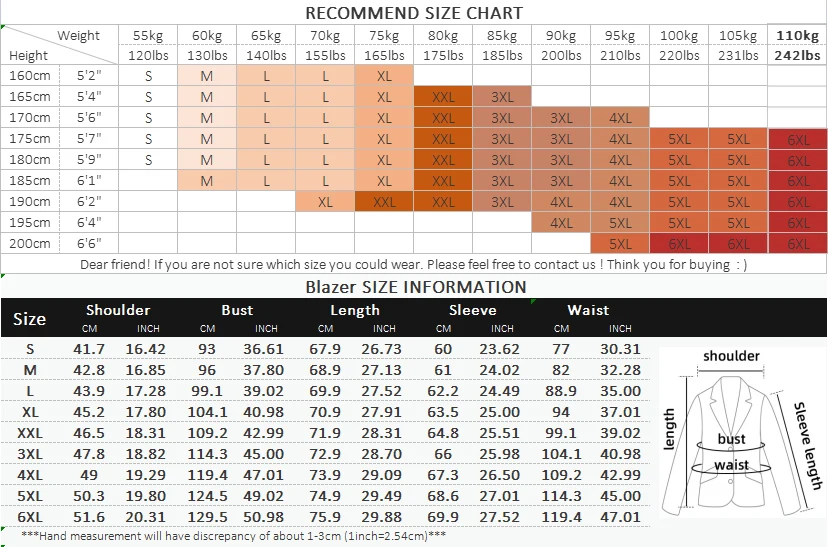Image resolution: width=828 pixels, height=547 pixels.
Task: Click the Blazer SIZE INFORMATION heading
Action: point(414,287)
